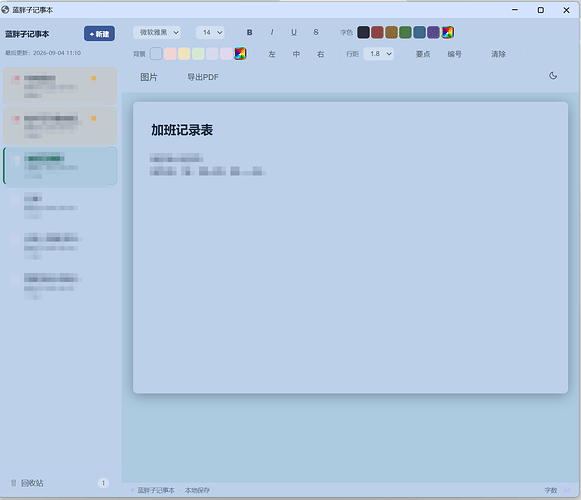Toggle underline formatting with the U button
Viewport: 581px width, 500px height.
294,33
